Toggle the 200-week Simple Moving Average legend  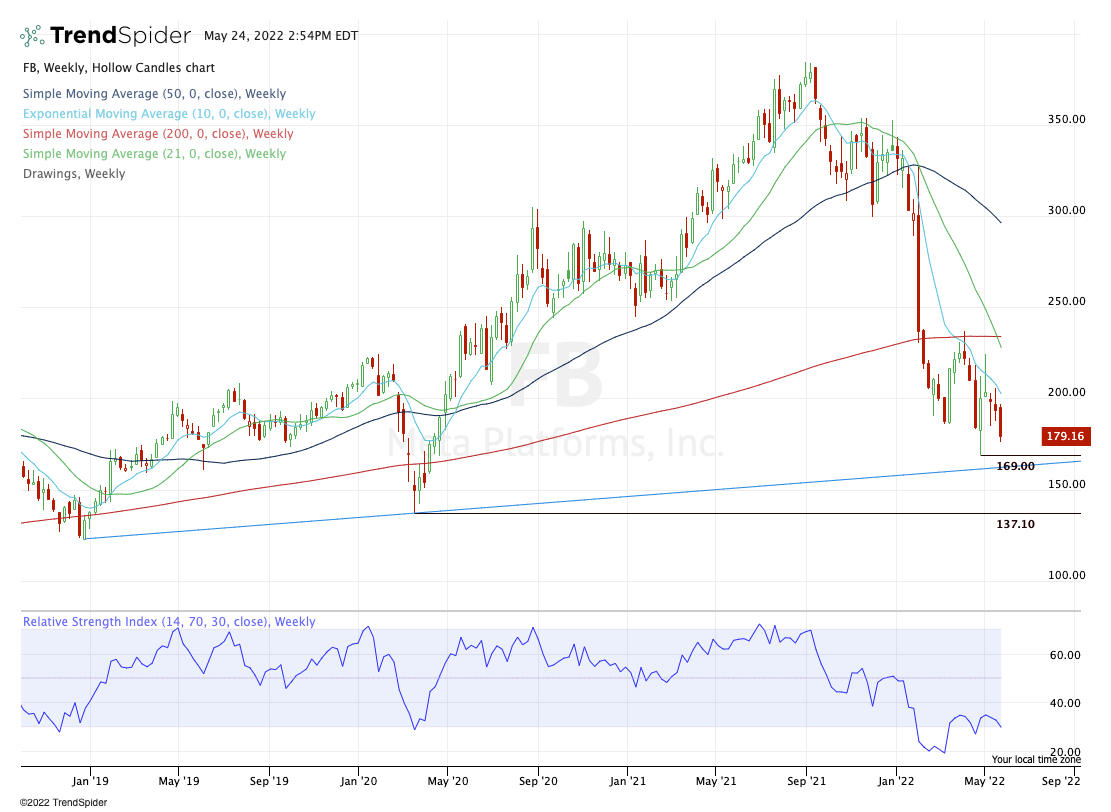tap(157, 134)
